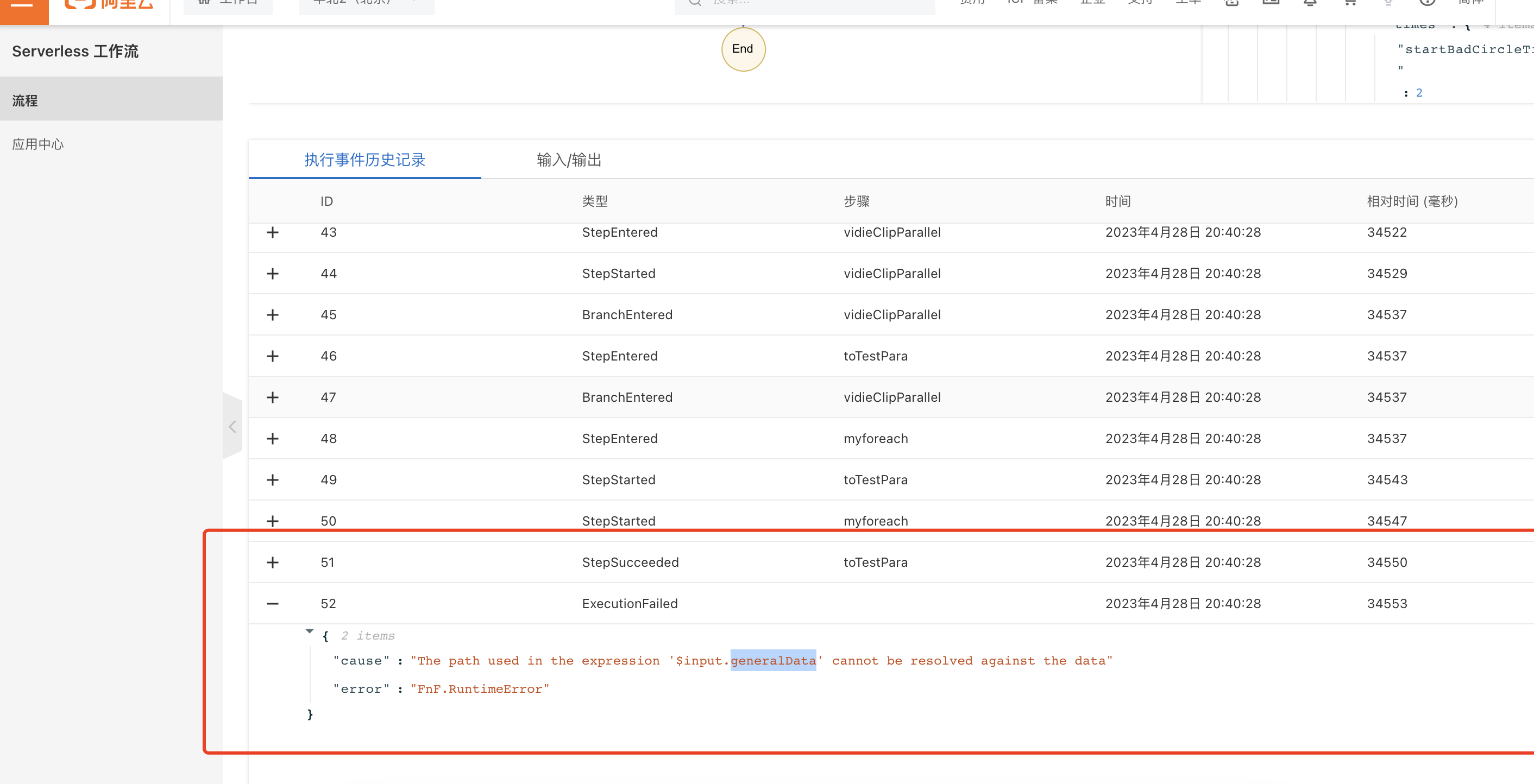
Task: Expand event row 51 StepSucceeded
Action: pyautogui.click(x=273, y=562)
